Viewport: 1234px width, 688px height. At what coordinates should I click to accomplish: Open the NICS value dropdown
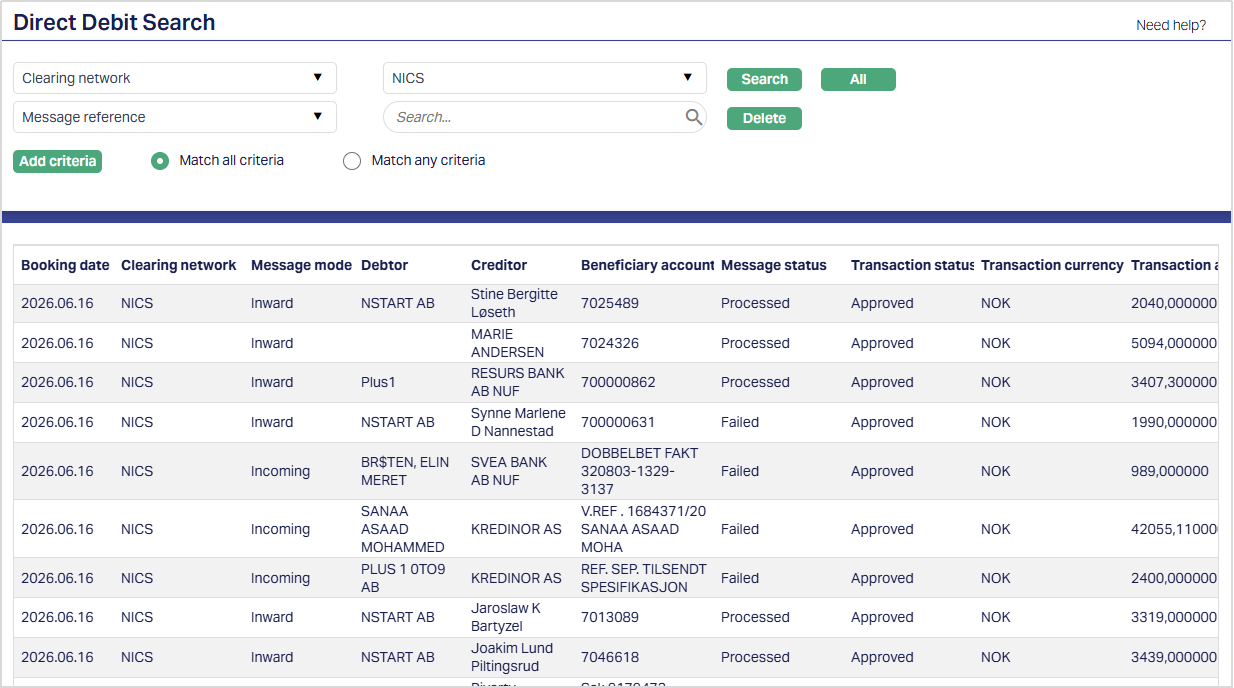click(545, 78)
